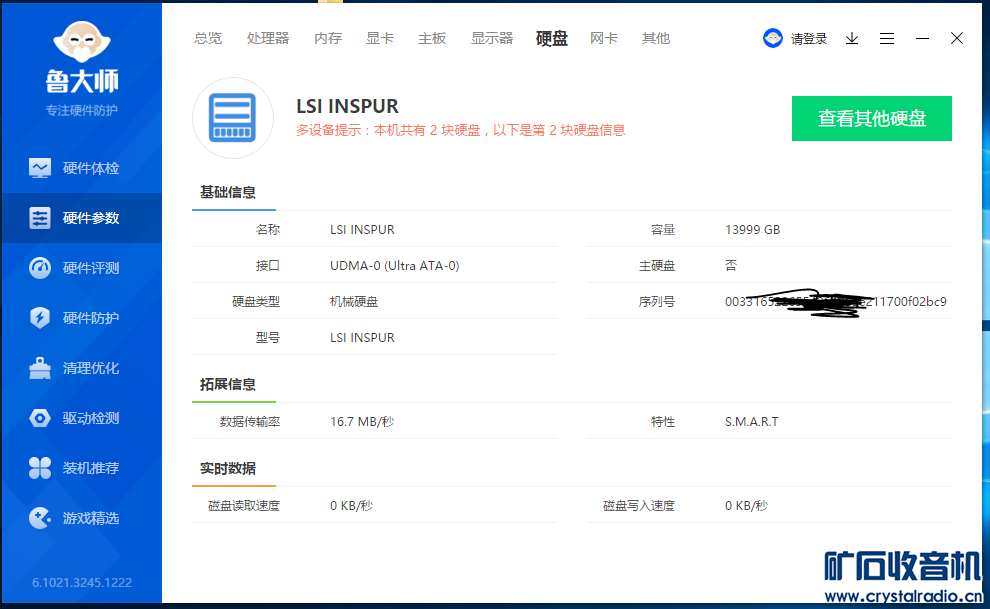Switch to the 显示器 tab

(x=492, y=38)
